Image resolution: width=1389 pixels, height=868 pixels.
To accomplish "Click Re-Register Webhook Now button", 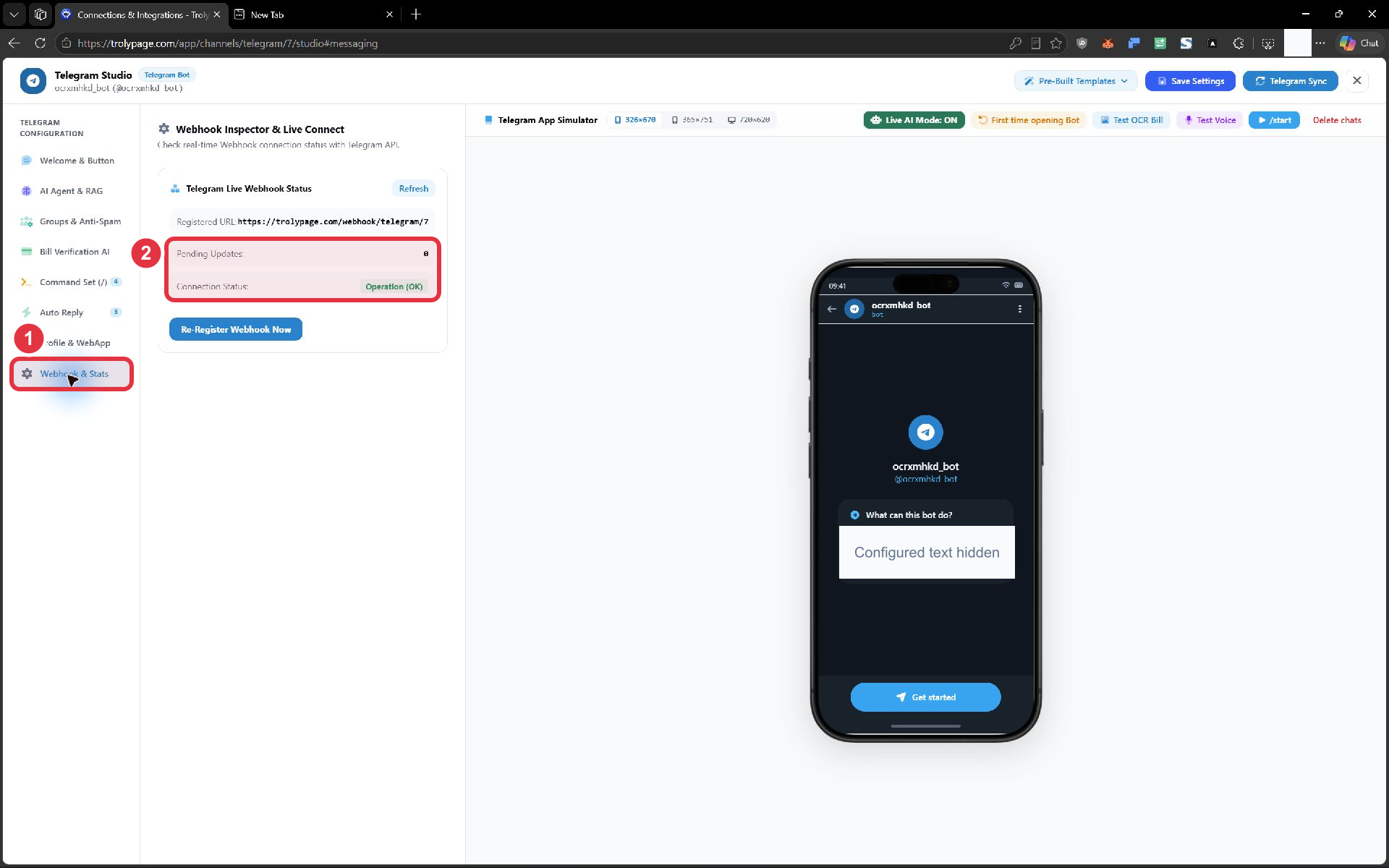I will 236,329.
